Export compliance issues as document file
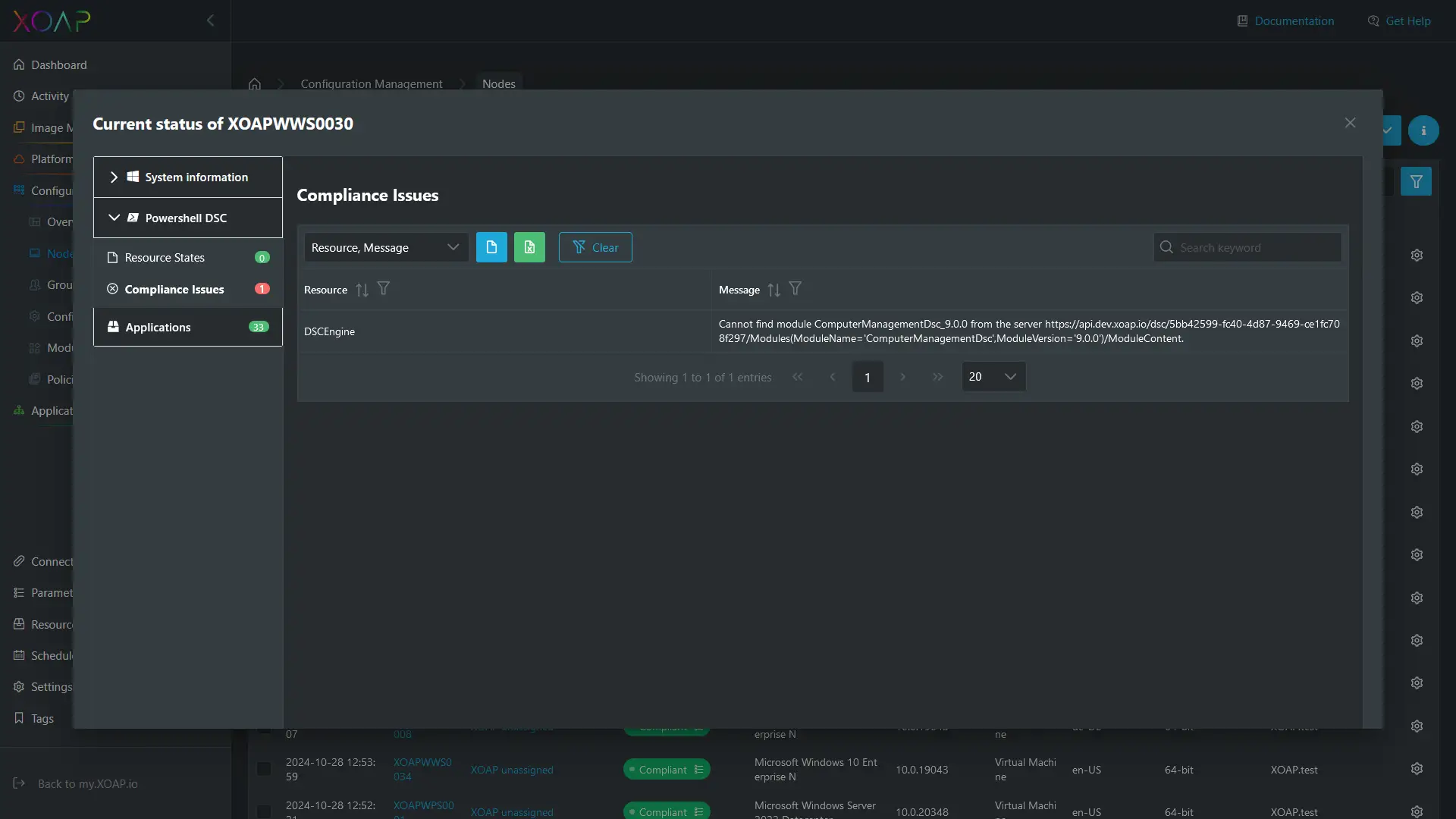 pos(491,247)
